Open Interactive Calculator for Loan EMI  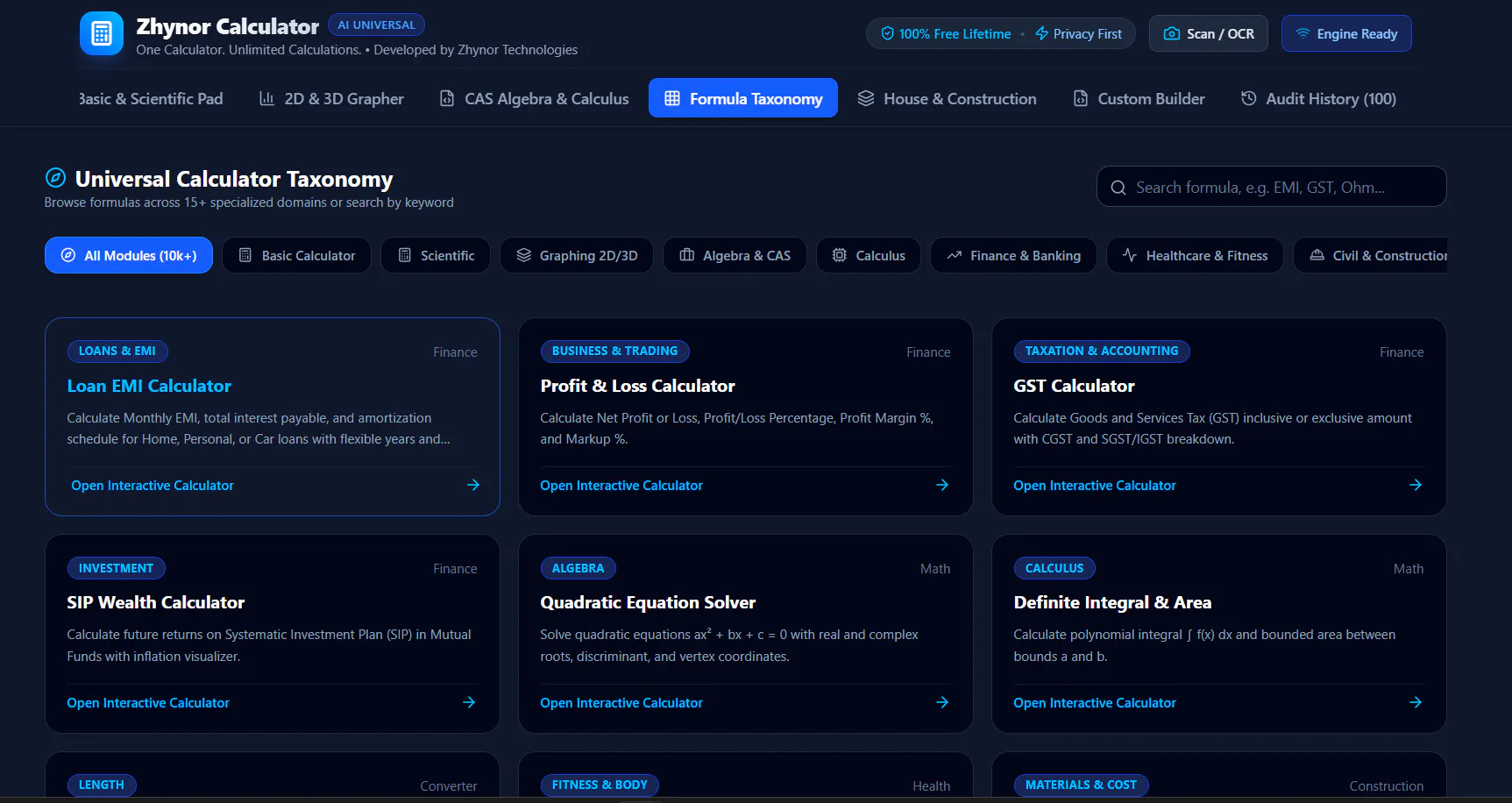[153, 485]
